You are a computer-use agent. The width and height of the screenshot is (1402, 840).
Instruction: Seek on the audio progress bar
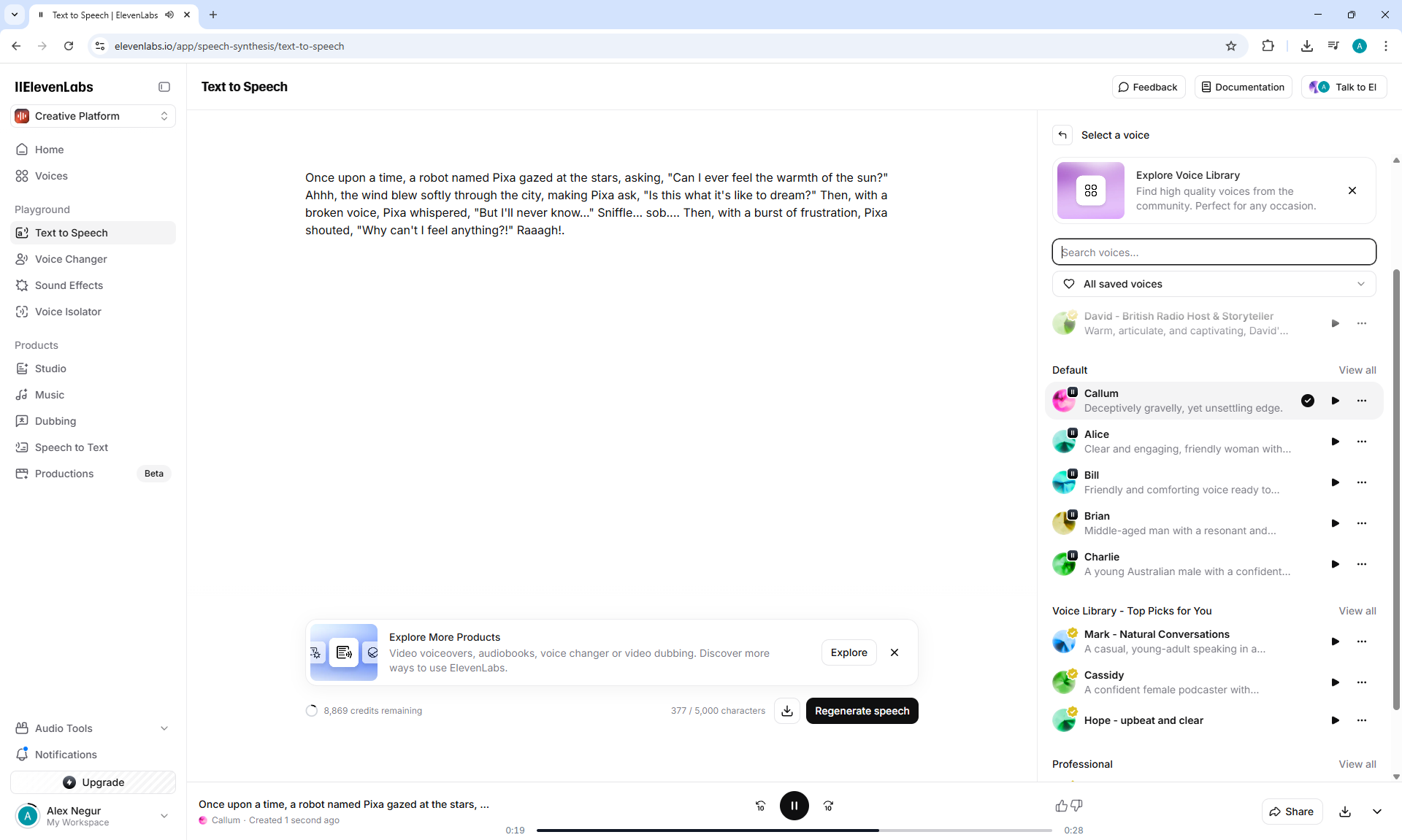click(x=794, y=831)
